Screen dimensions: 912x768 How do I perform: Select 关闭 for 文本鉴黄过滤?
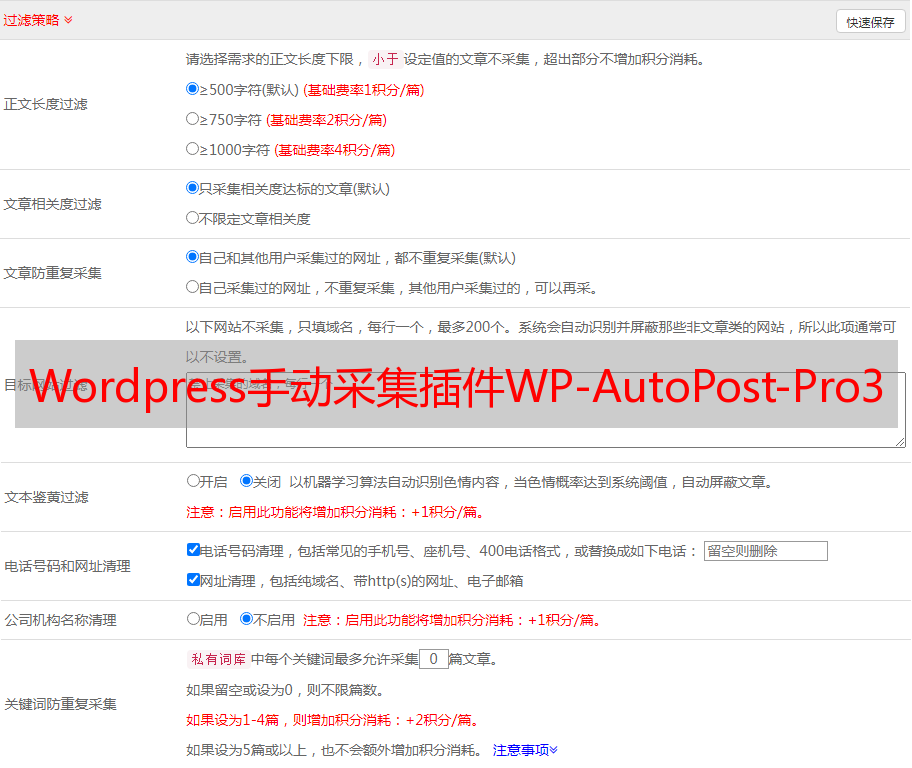pos(246,481)
